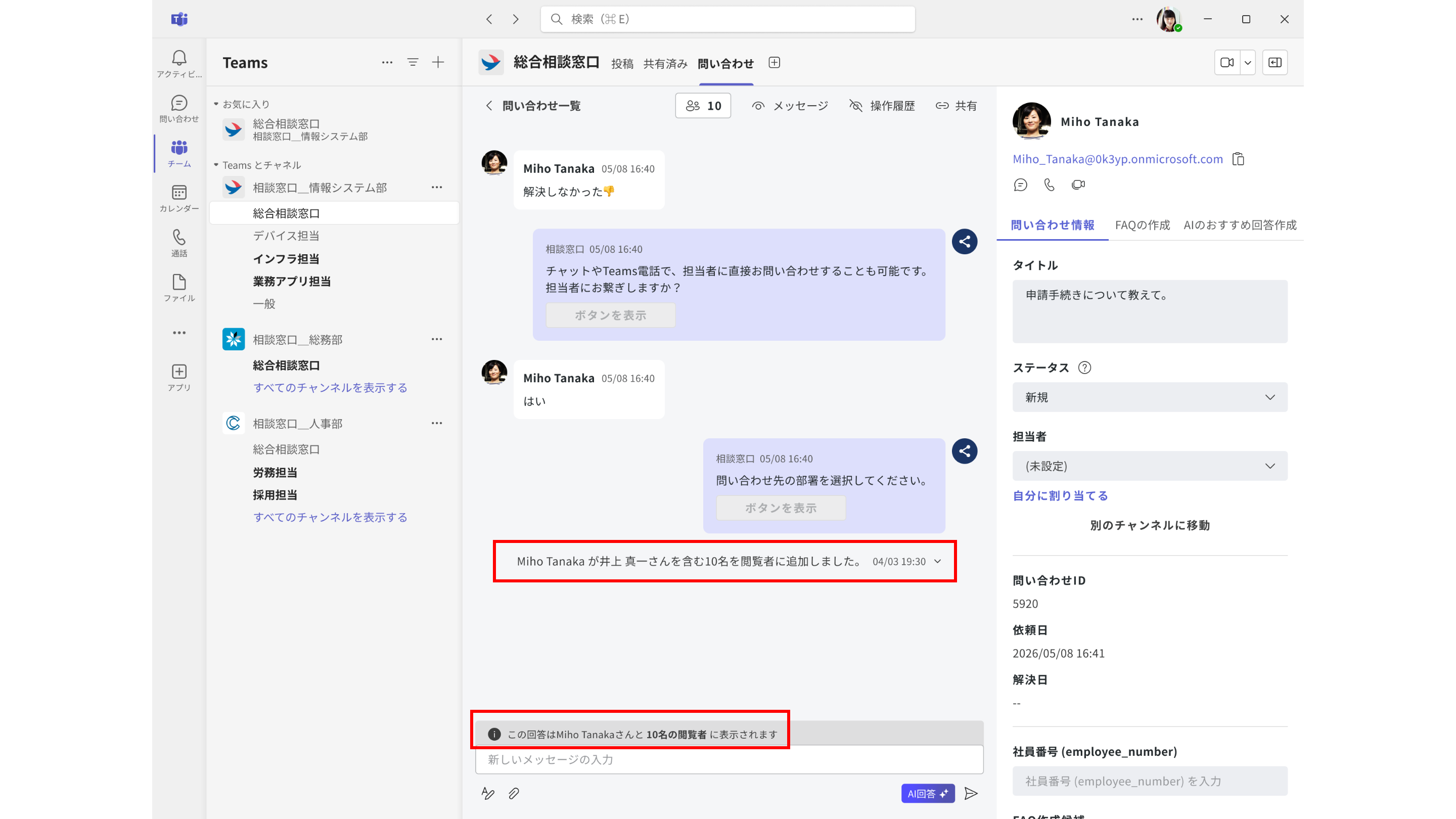Video call Miho Tanaka from profile panel
The height and width of the screenshot is (819, 1456).
[x=1078, y=185]
